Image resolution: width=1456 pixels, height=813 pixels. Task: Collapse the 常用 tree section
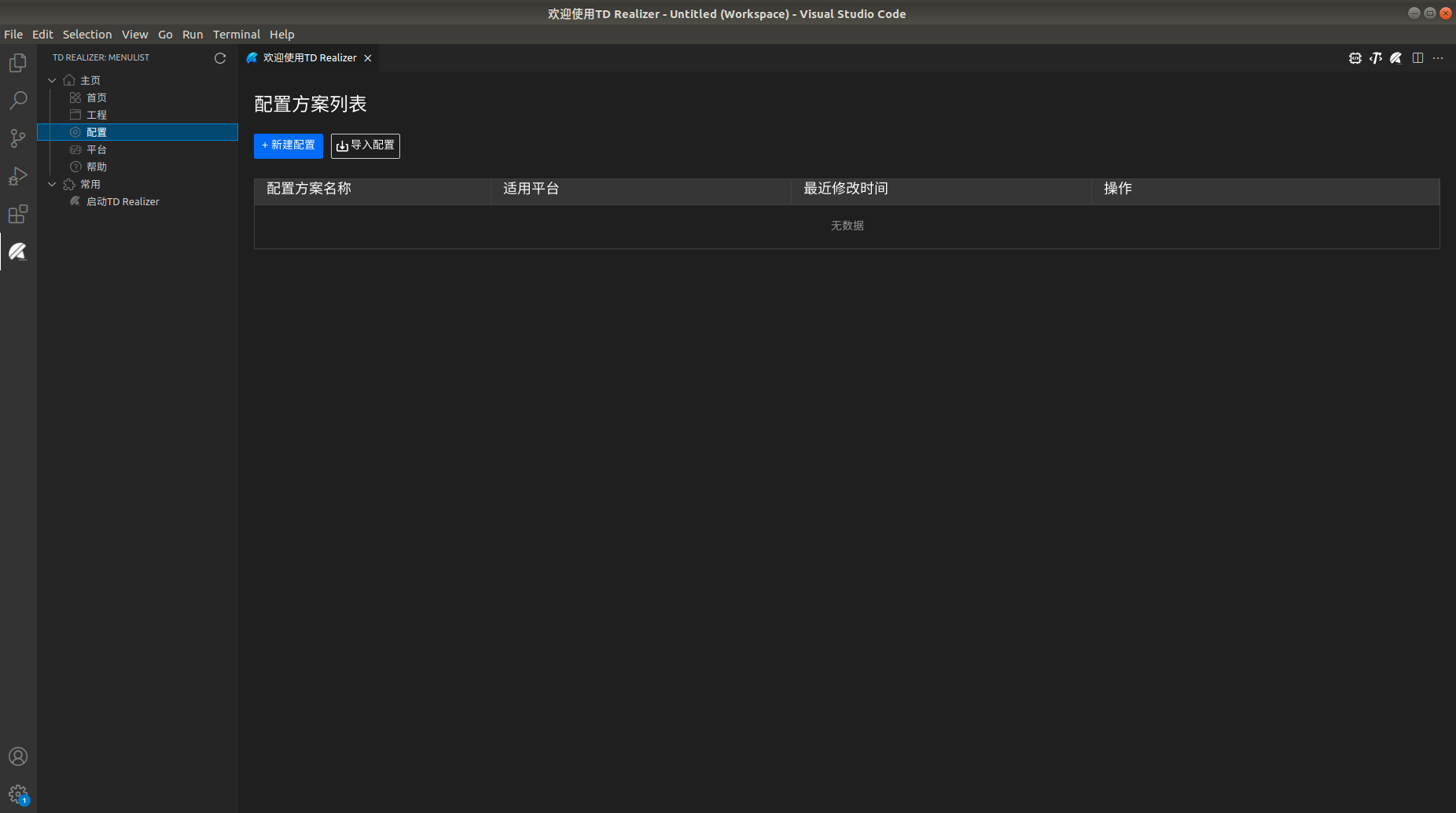click(52, 184)
